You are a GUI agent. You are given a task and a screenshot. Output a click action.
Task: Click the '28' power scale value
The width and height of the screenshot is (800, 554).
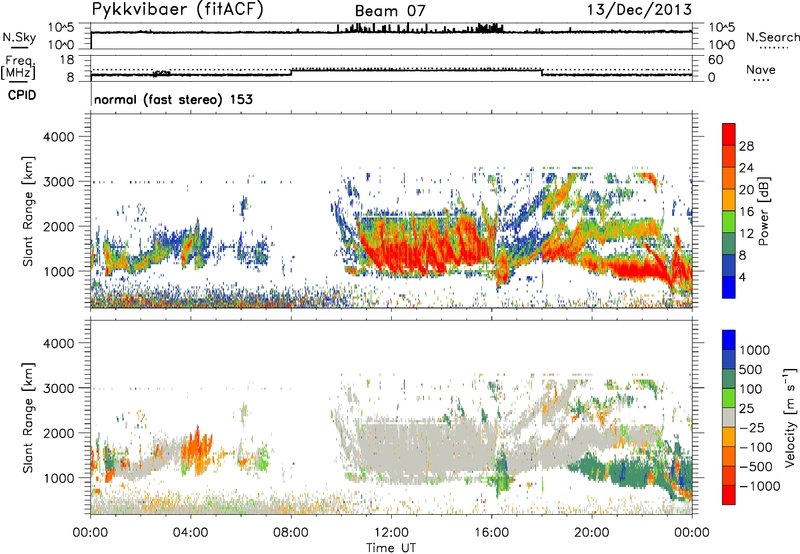pyautogui.click(x=746, y=146)
